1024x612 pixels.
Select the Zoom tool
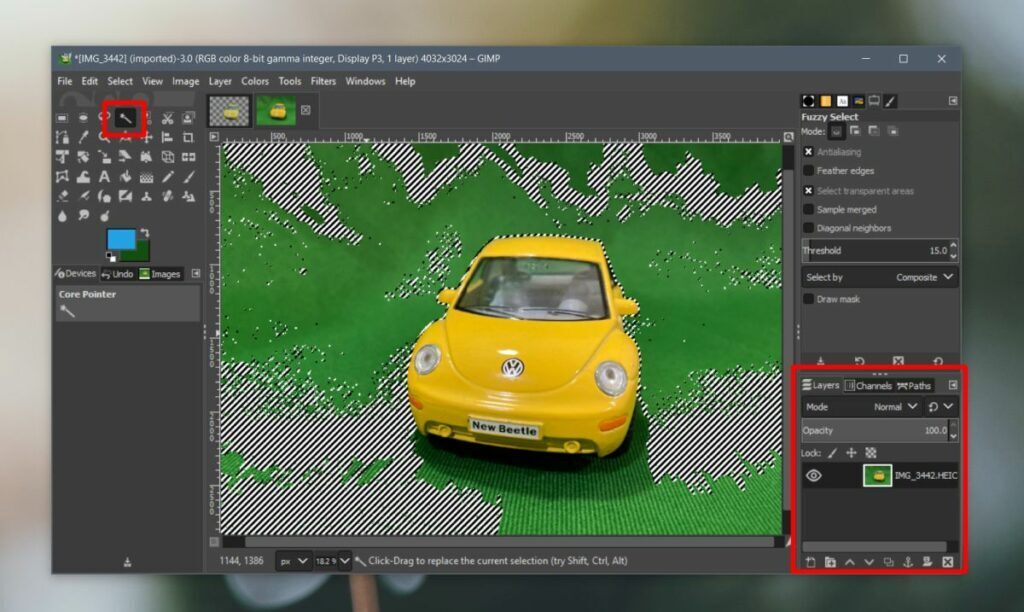[x=105, y=138]
